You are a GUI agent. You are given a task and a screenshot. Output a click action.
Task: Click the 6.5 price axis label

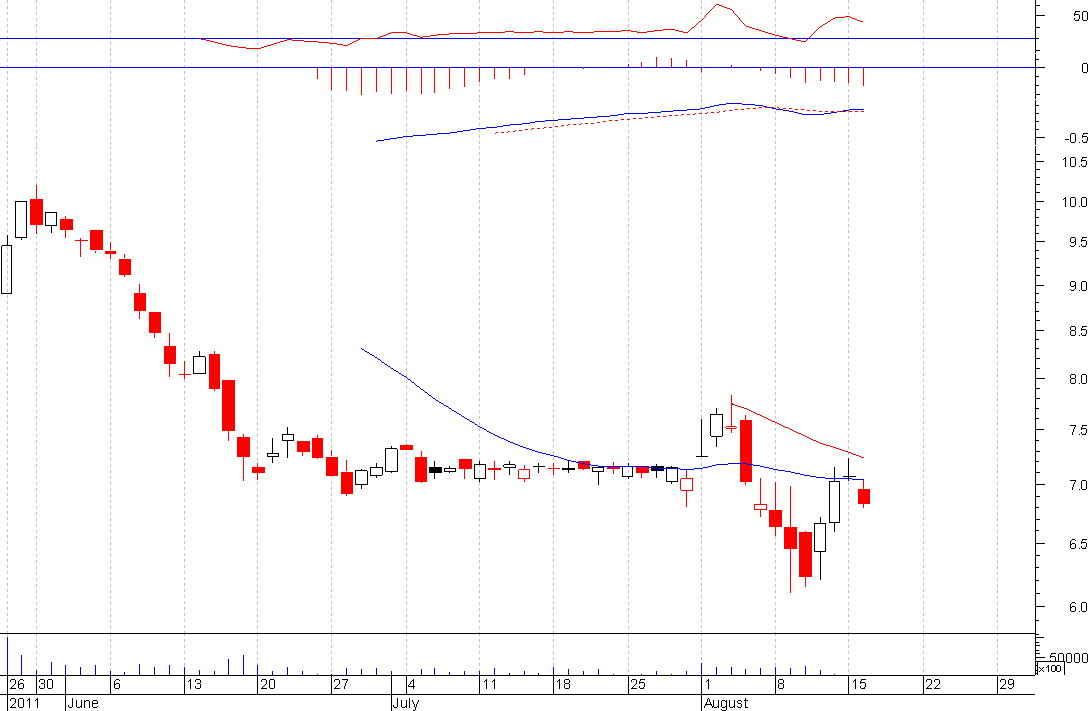coord(1078,544)
